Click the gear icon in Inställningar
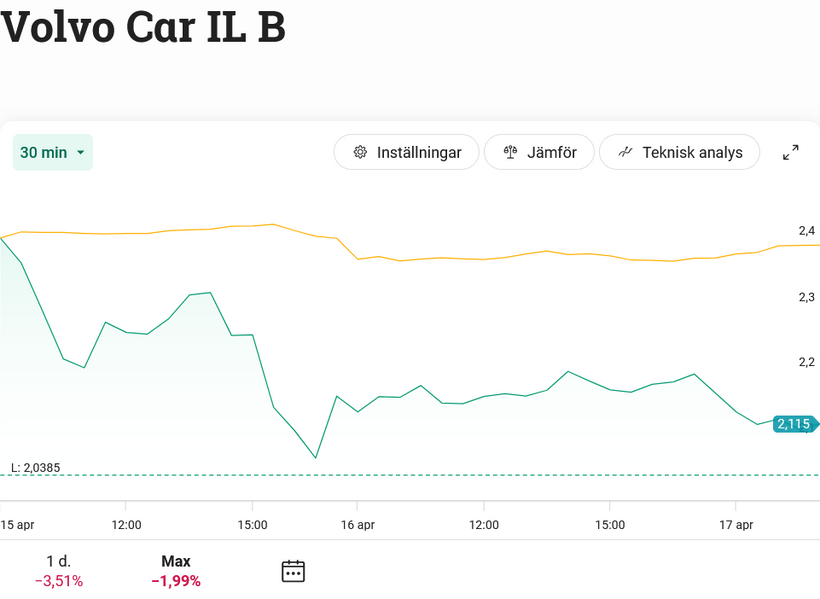Screen dimensions: 820x599 point(361,153)
